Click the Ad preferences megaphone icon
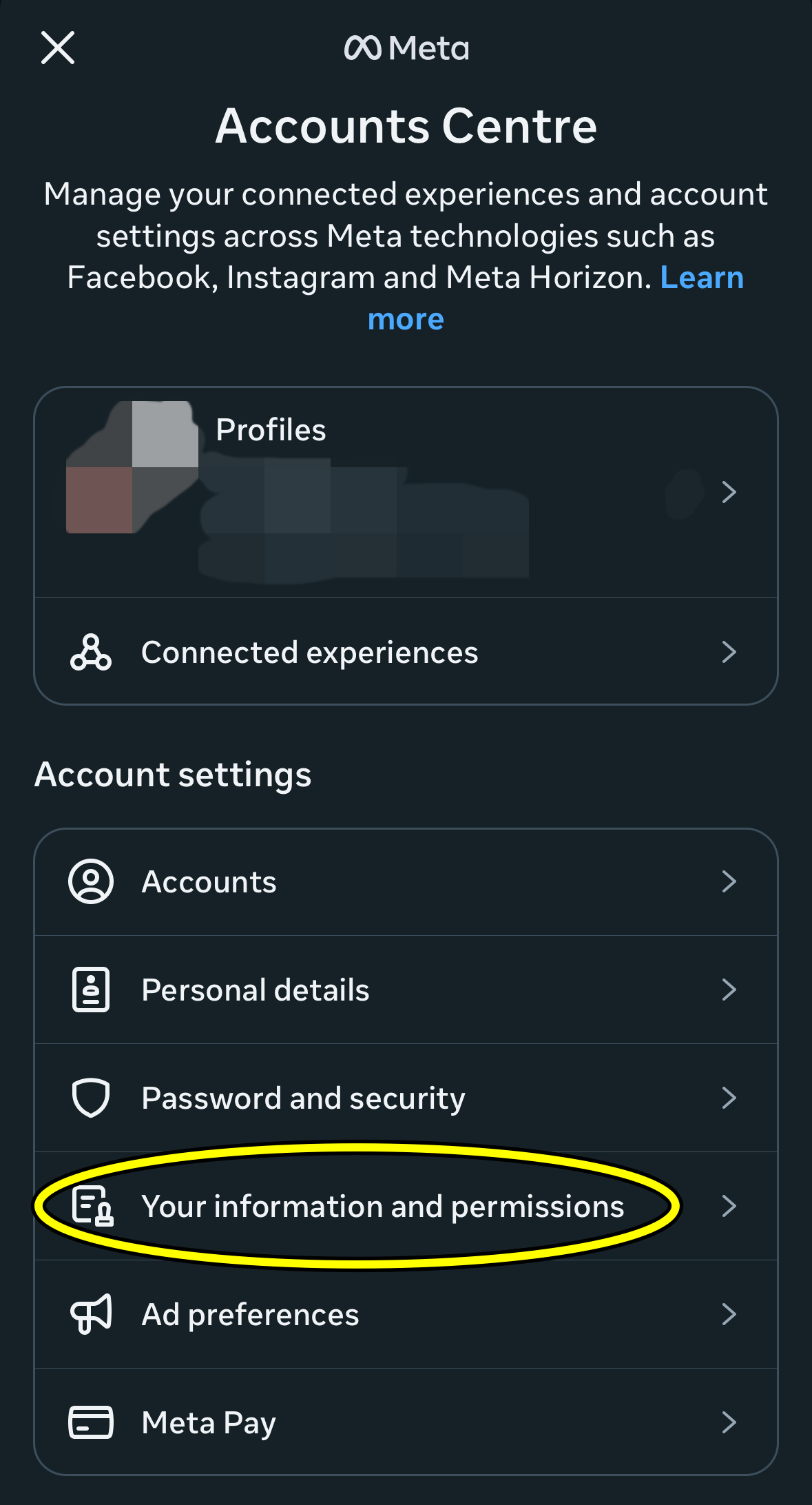 (91, 1314)
